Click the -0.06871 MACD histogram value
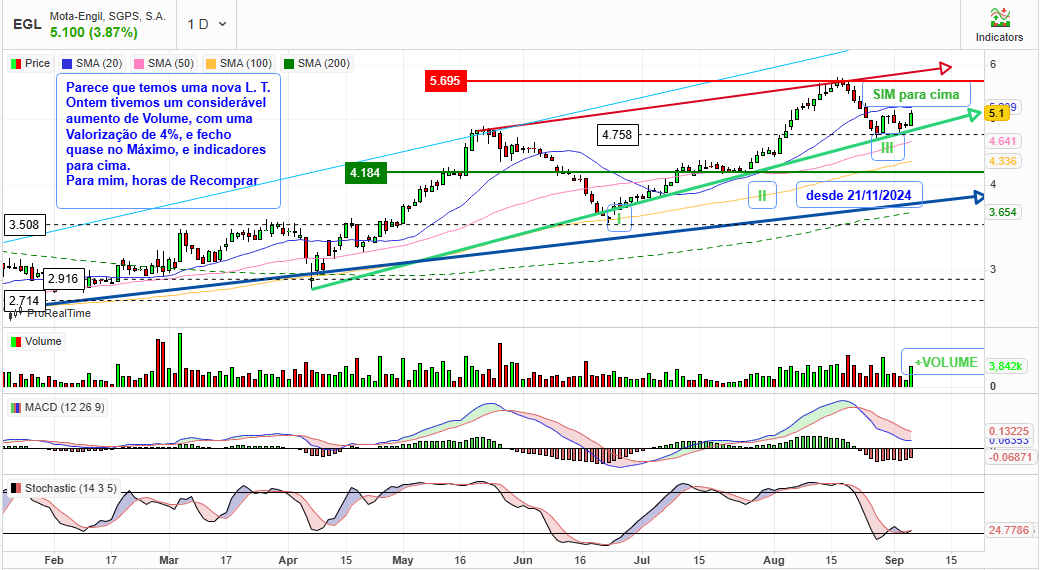 pos(1009,457)
